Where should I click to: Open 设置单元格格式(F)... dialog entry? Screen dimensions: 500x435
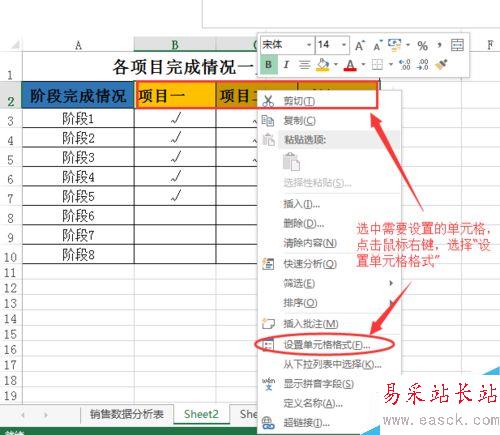click(330, 345)
